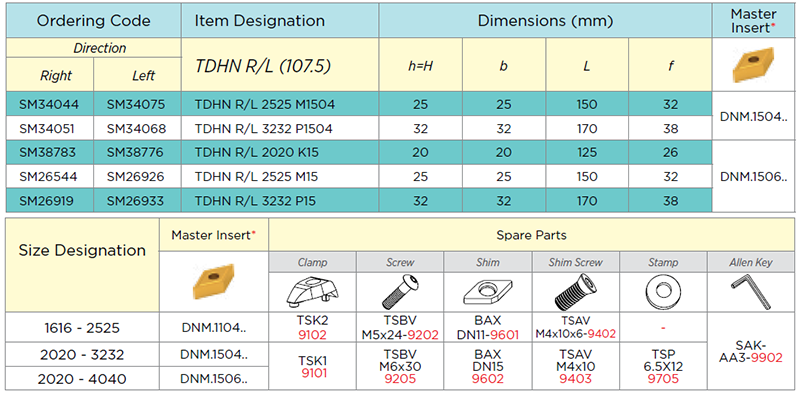
Task: Click the DNM.1506.. cell in top table
Action: click(x=754, y=177)
